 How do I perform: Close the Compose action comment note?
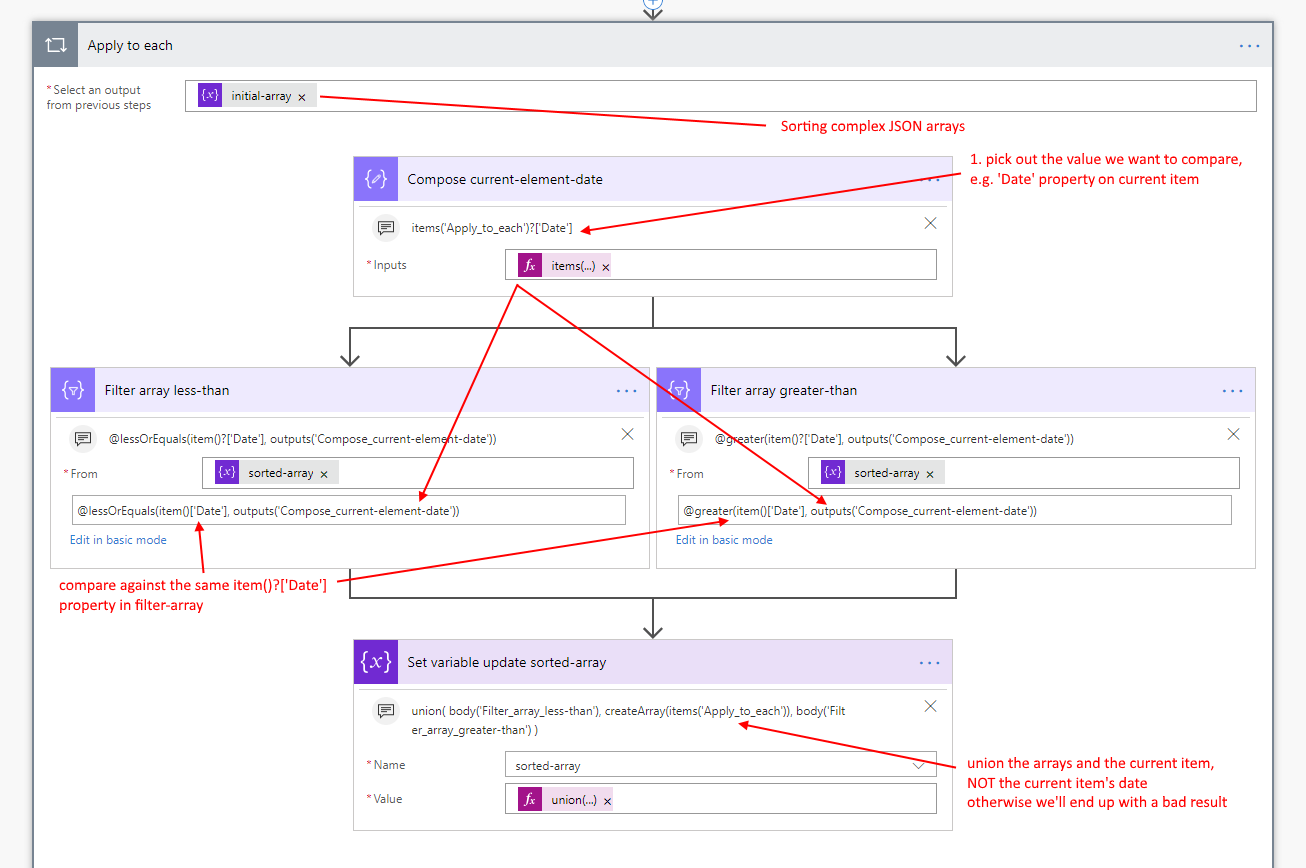930,223
